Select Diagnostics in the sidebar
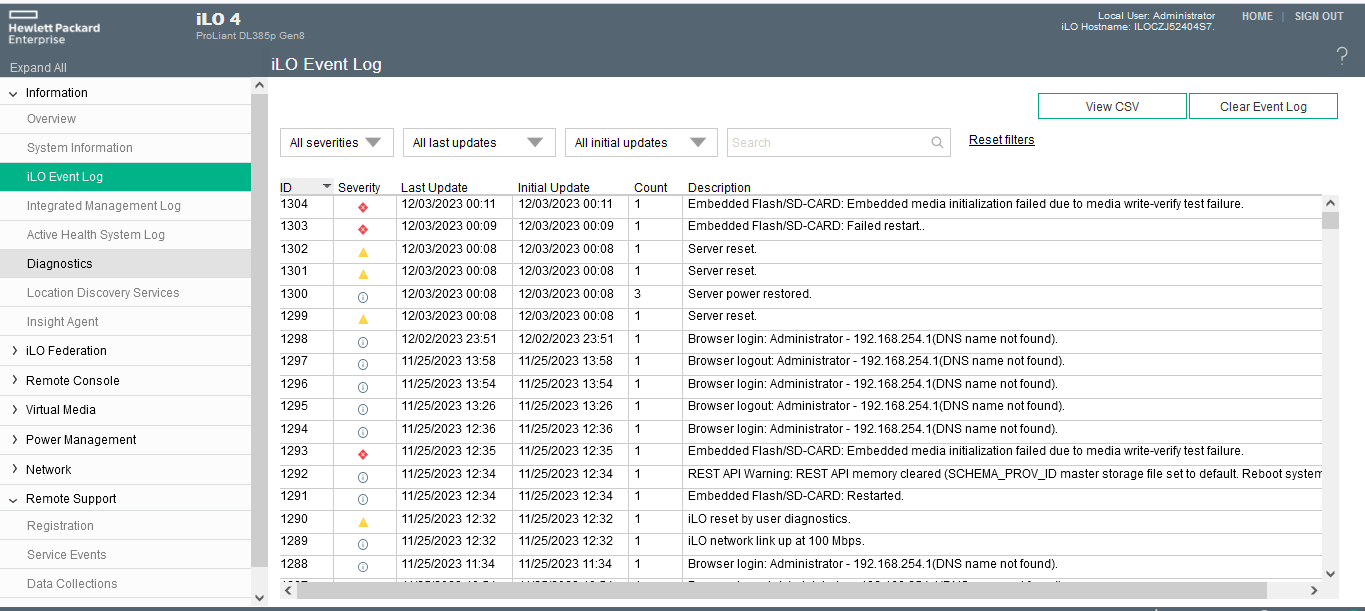The image size is (1365, 611). click(60, 264)
